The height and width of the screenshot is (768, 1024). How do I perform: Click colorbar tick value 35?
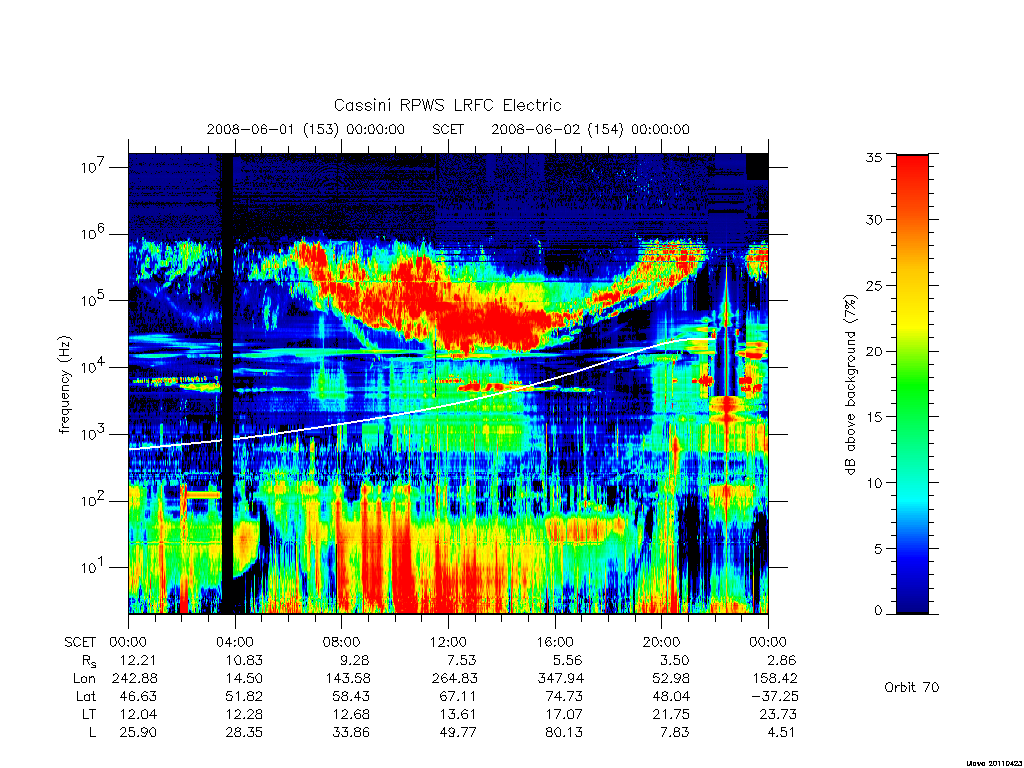point(874,157)
